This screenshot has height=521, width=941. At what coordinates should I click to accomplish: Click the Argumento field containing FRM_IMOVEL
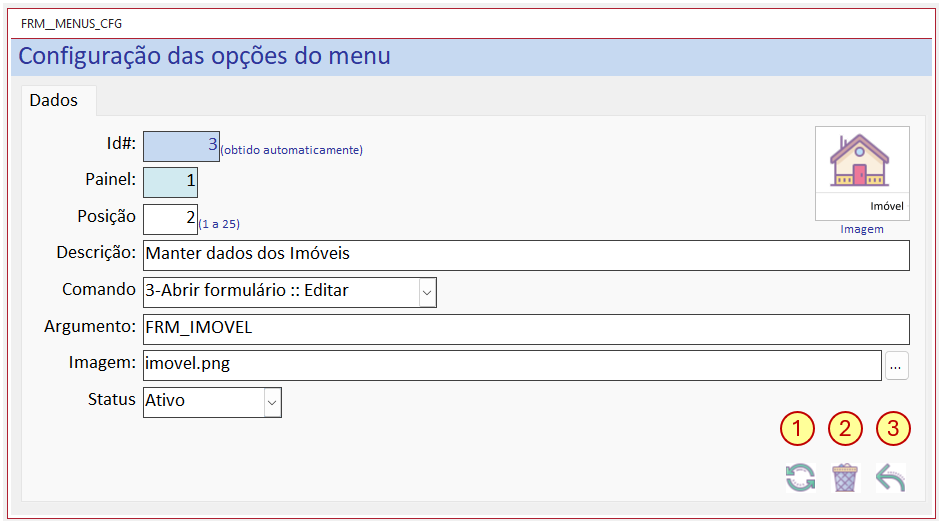[526, 329]
